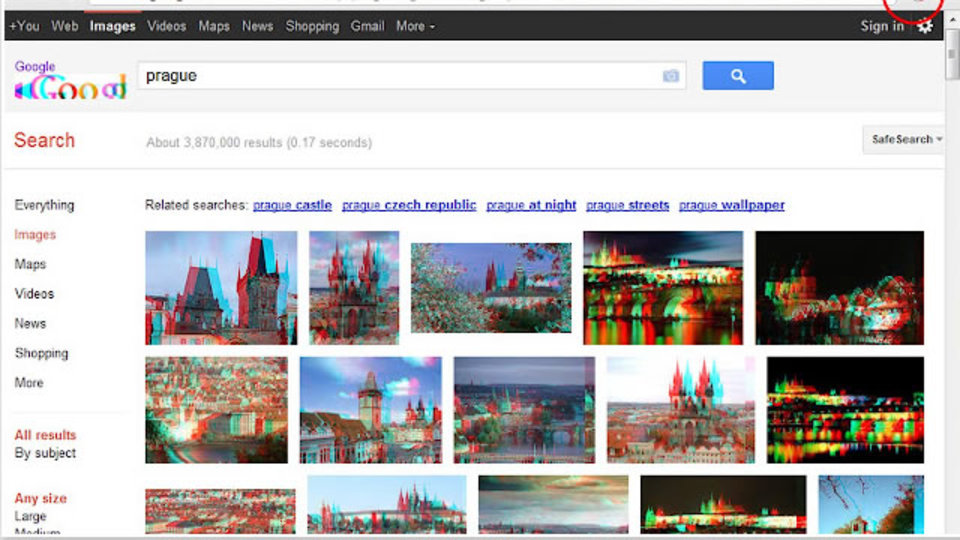Click the vertical page scrollbar
The height and width of the screenshot is (540, 960).
pos(951,276)
